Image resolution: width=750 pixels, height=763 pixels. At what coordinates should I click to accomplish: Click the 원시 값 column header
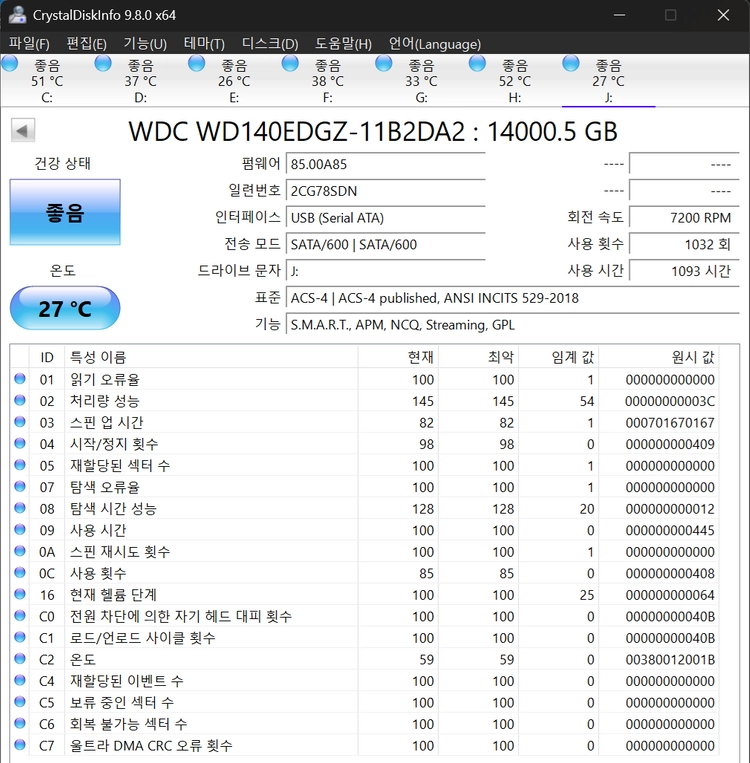659,357
